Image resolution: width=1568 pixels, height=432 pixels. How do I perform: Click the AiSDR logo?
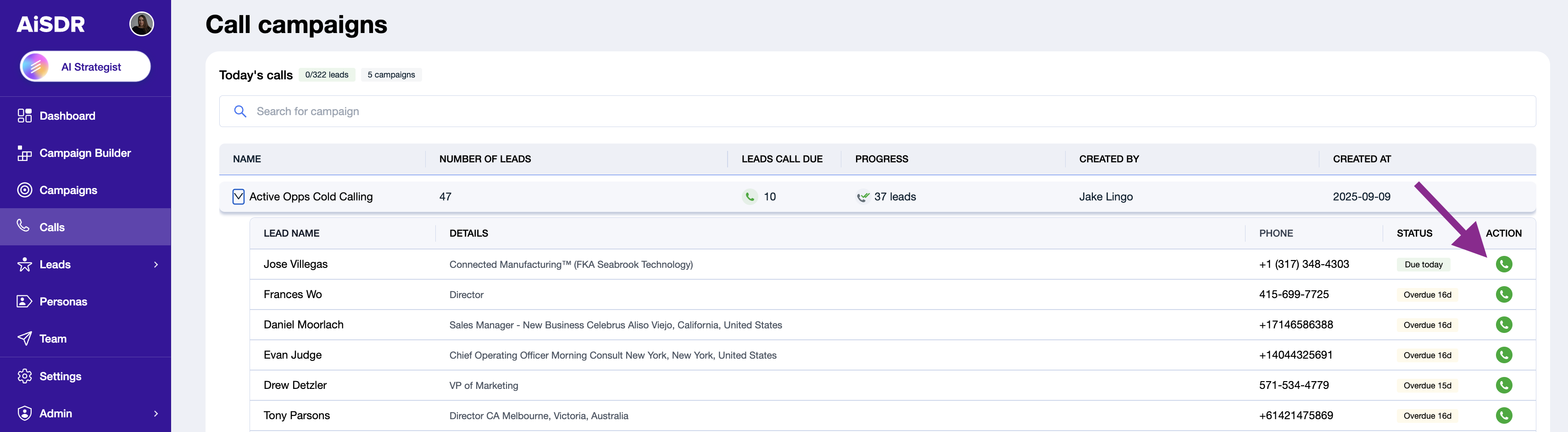tap(50, 24)
